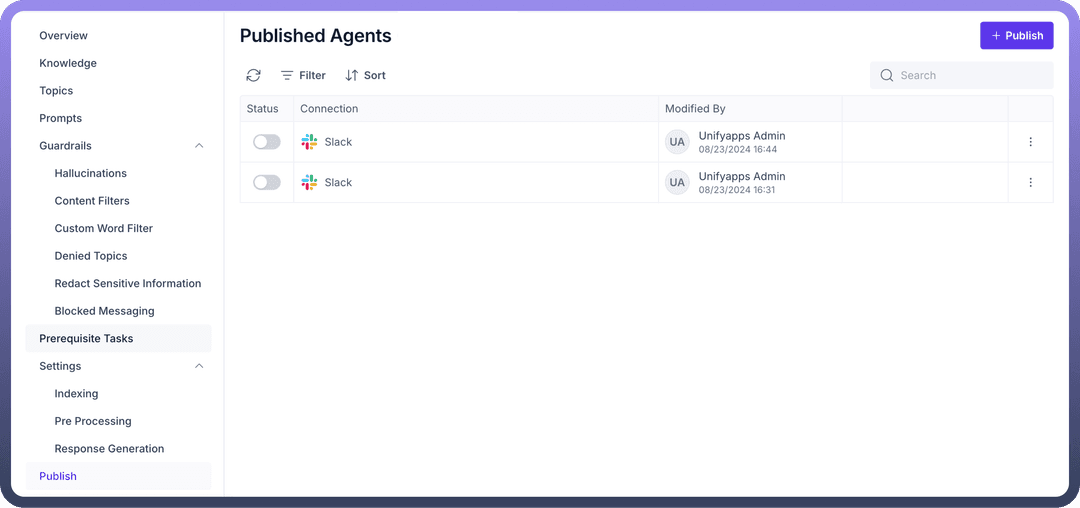The image size is (1080, 508).
Task: Click the Sort button
Action: [x=365, y=75]
